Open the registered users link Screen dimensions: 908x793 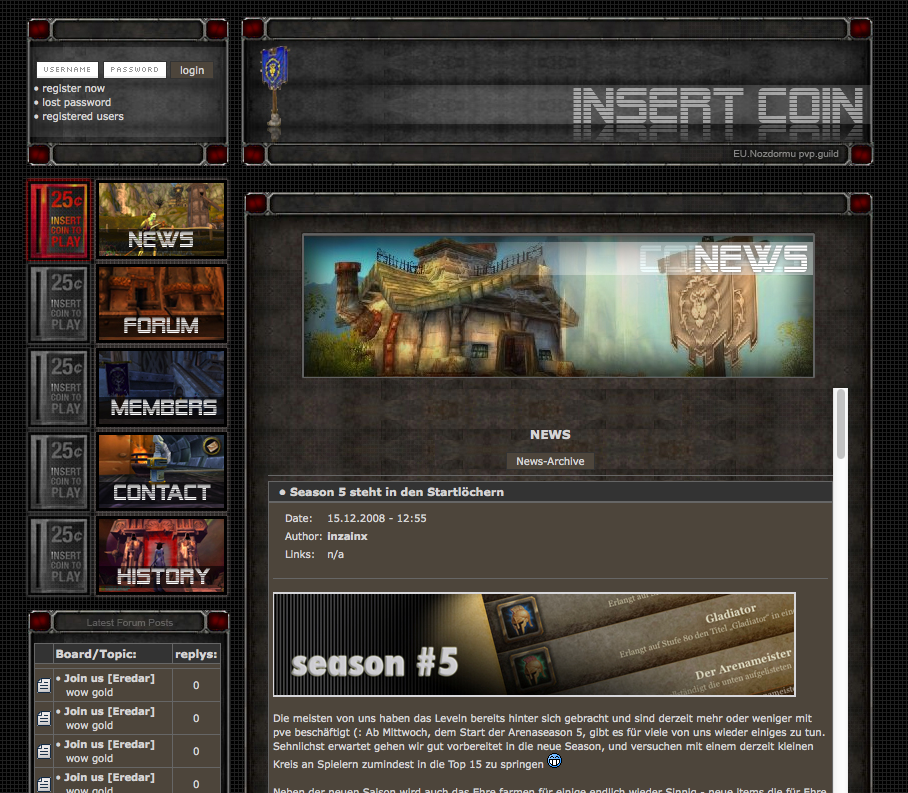tap(83, 116)
